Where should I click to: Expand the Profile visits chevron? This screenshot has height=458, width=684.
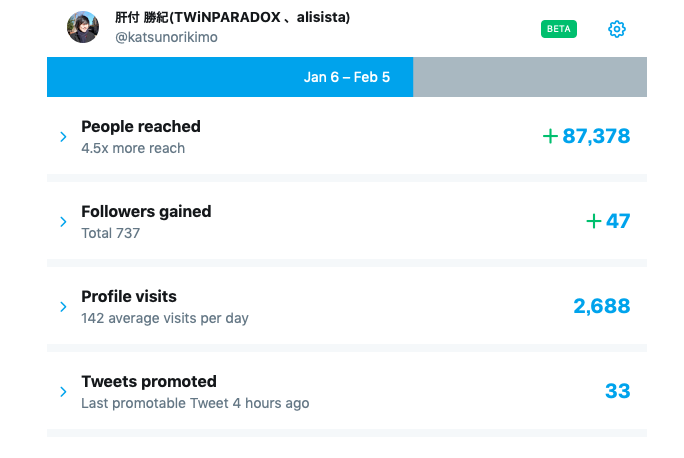[x=62, y=307]
